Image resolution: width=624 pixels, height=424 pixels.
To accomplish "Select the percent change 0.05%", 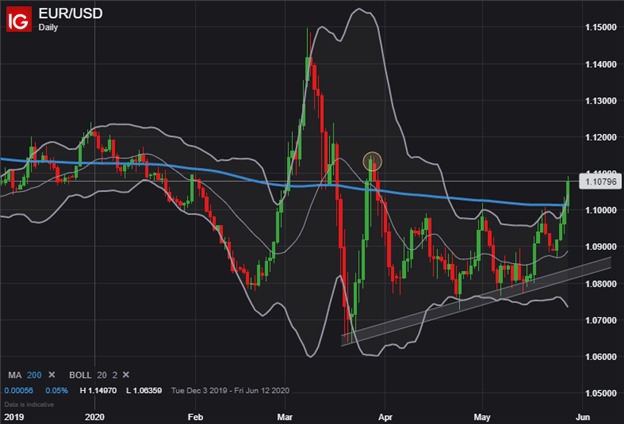I will coord(57,391).
